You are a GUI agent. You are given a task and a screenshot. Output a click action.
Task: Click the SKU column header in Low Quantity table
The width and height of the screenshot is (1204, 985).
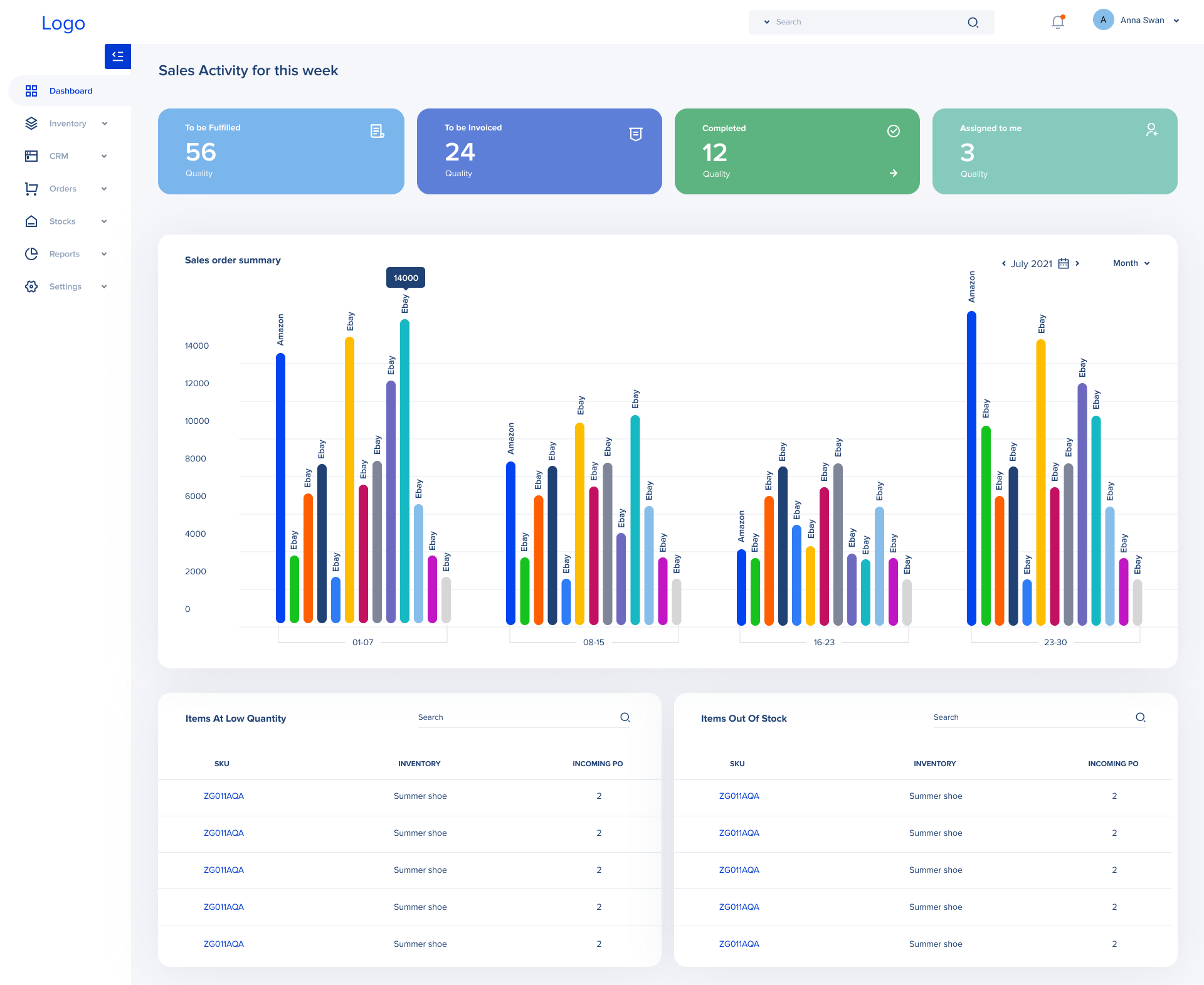(222, 764)
